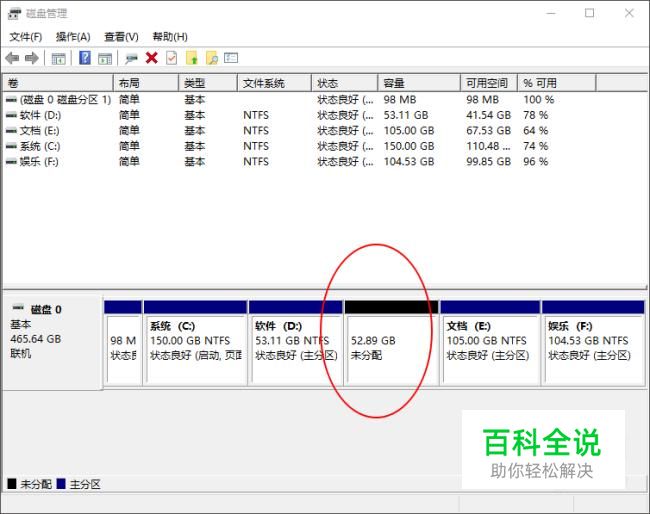Click the 104.53 GB capacity cell in list

click(x=409, y=162)
